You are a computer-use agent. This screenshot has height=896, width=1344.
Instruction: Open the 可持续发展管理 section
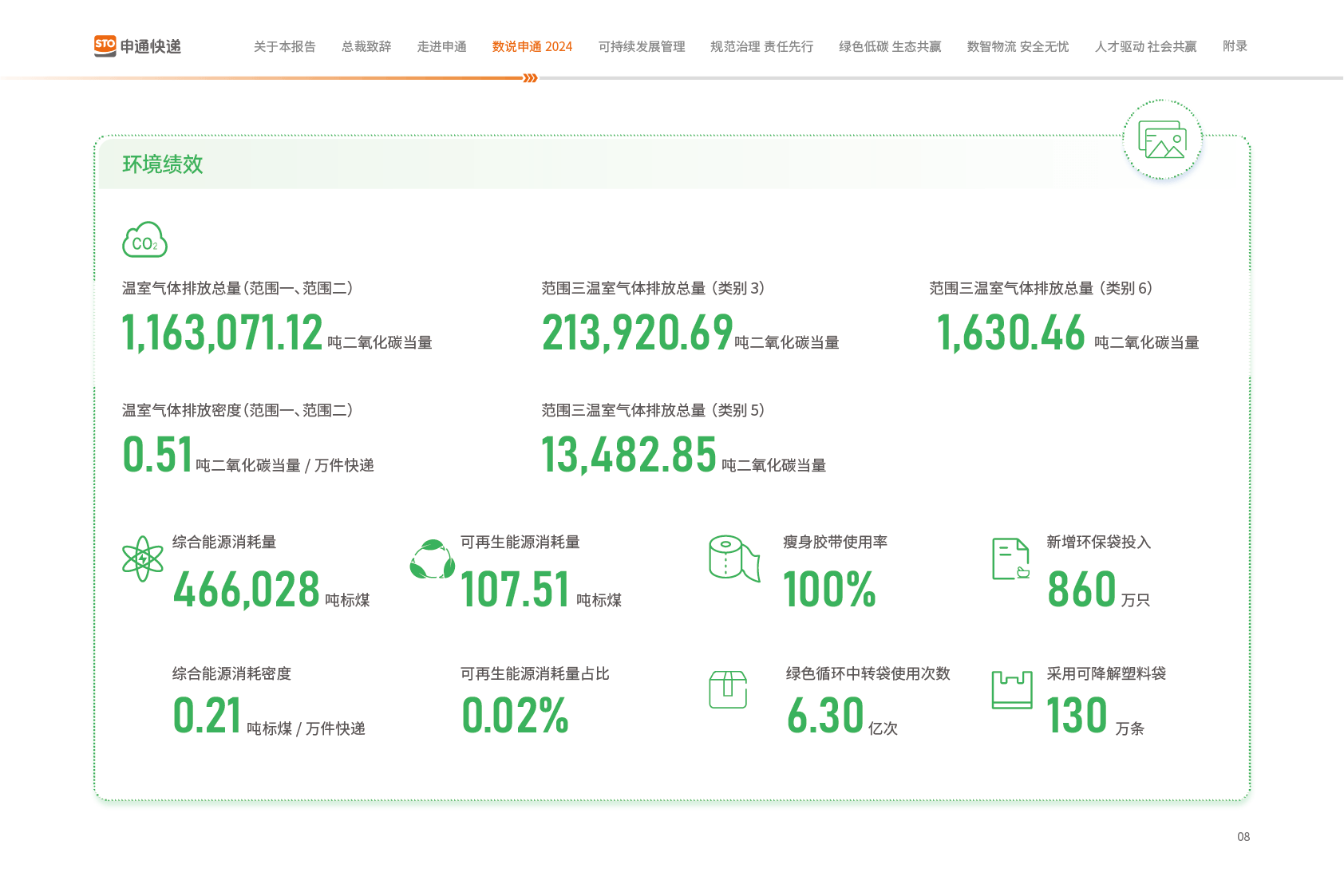coord(642,46)
